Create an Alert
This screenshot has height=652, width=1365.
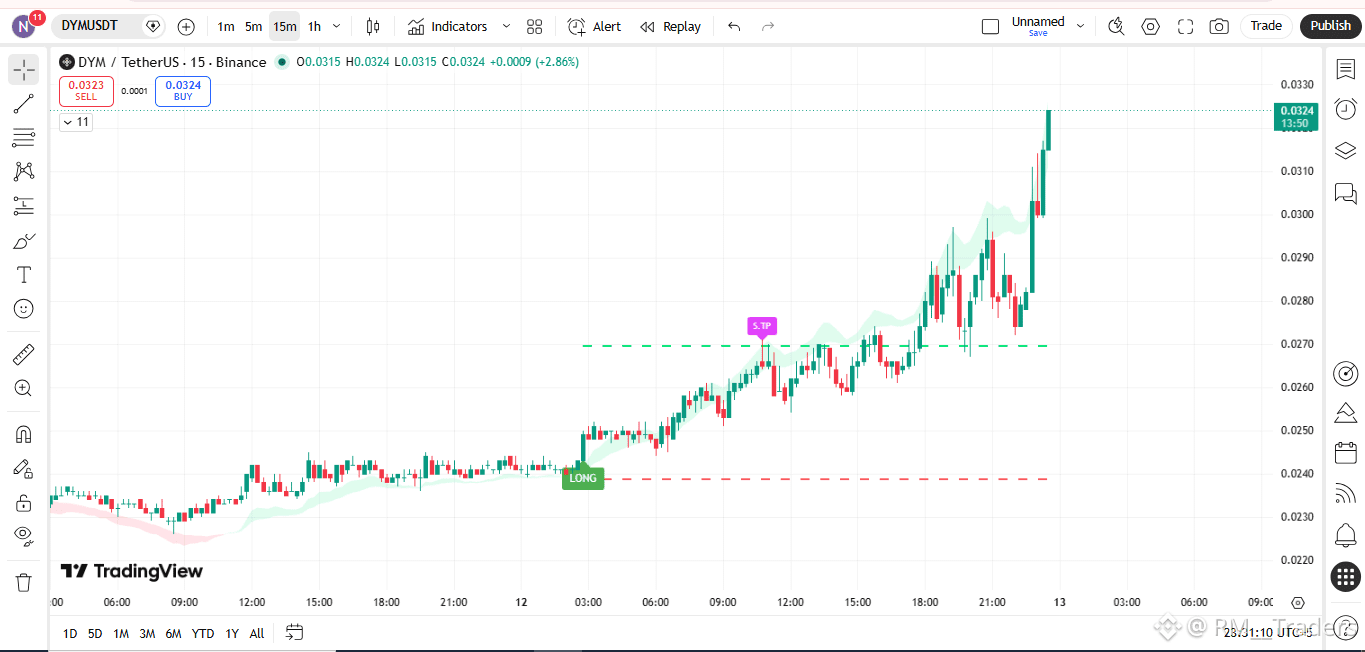[x=594, y=27]
